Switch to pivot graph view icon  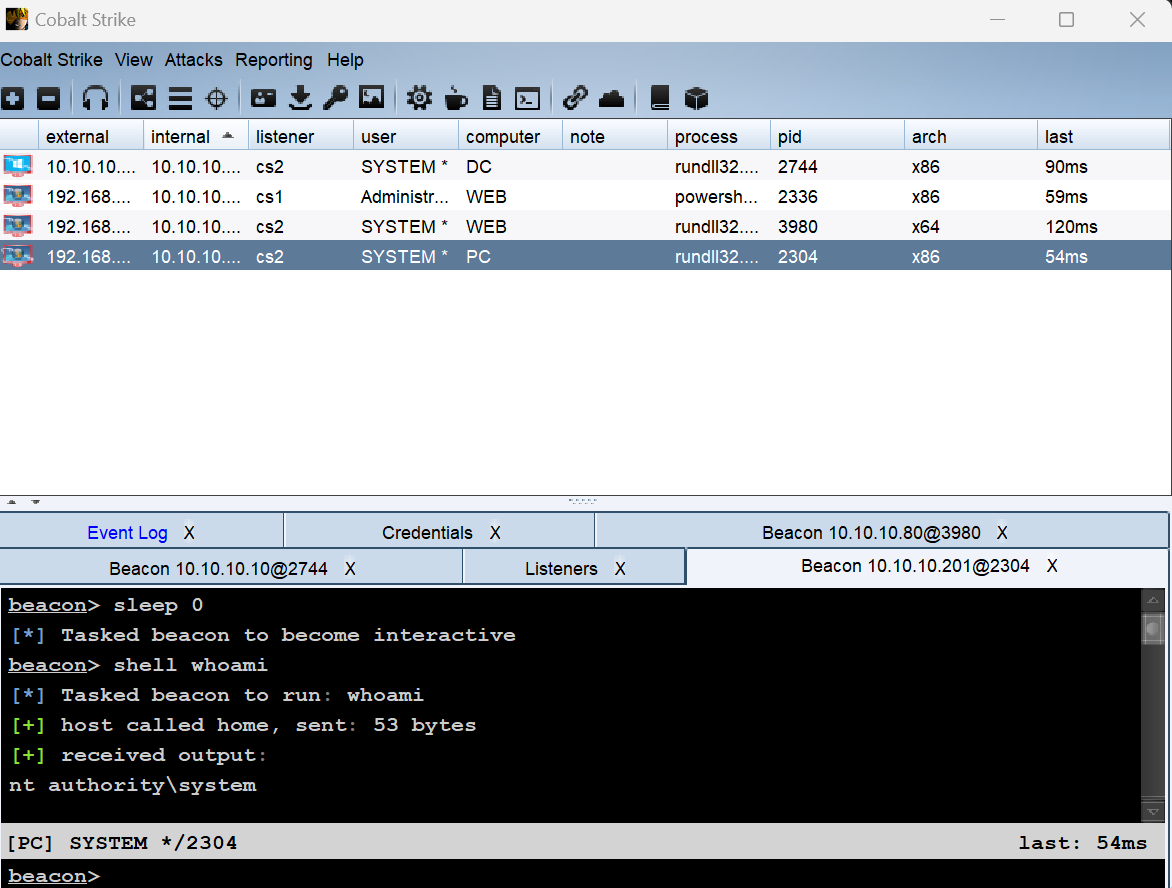143,98
